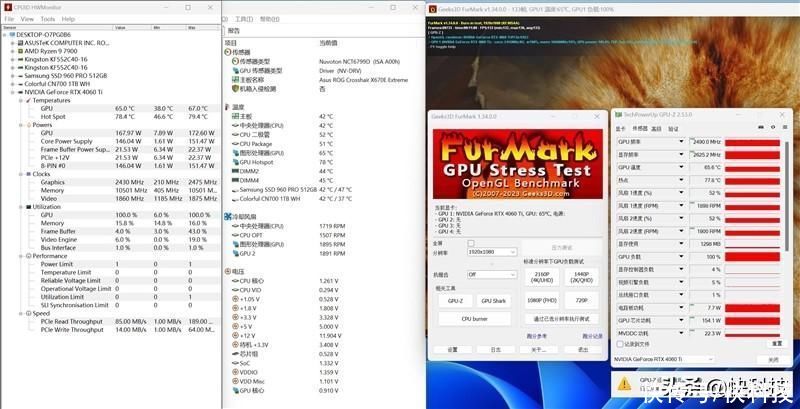Expand the AMD Ryzen 9 7900 node
Viewport: 800px width, 409px height.
click(x=13, y=51)
